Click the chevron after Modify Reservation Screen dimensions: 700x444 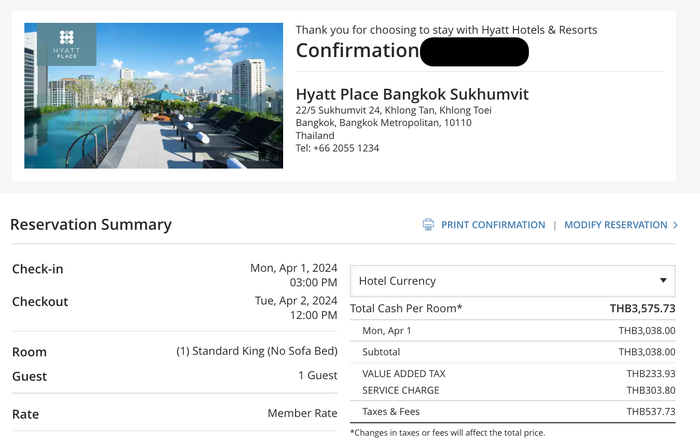[x=675, y=225]
